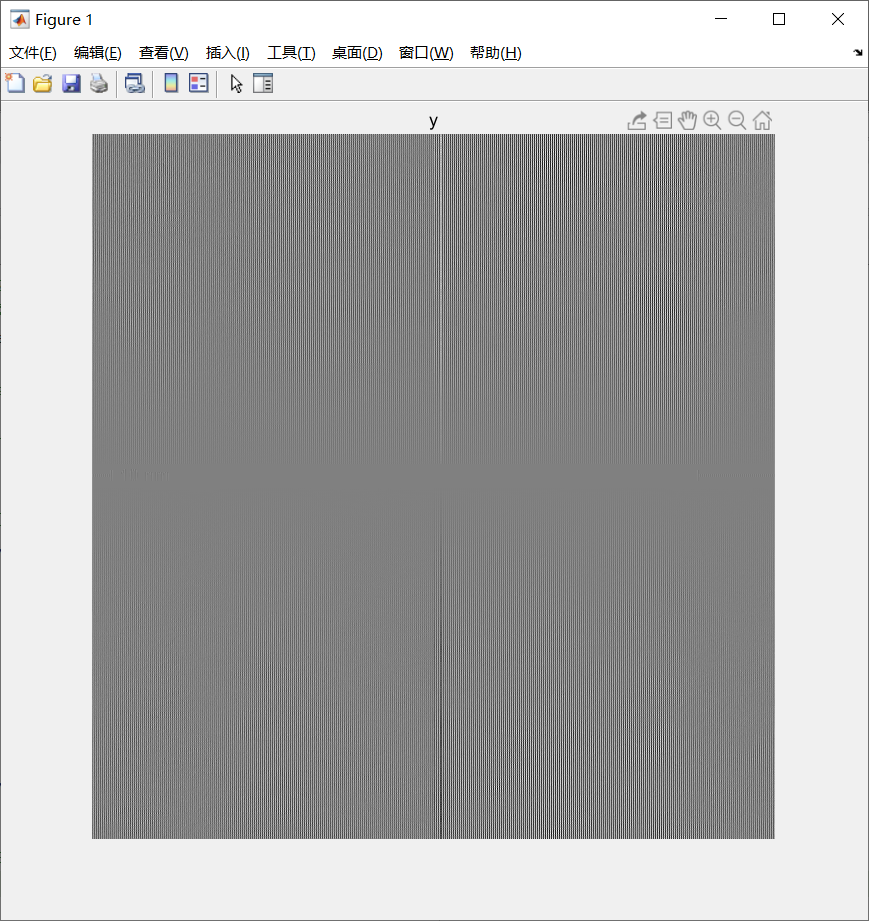Open a saved figure file

(42, 83)
